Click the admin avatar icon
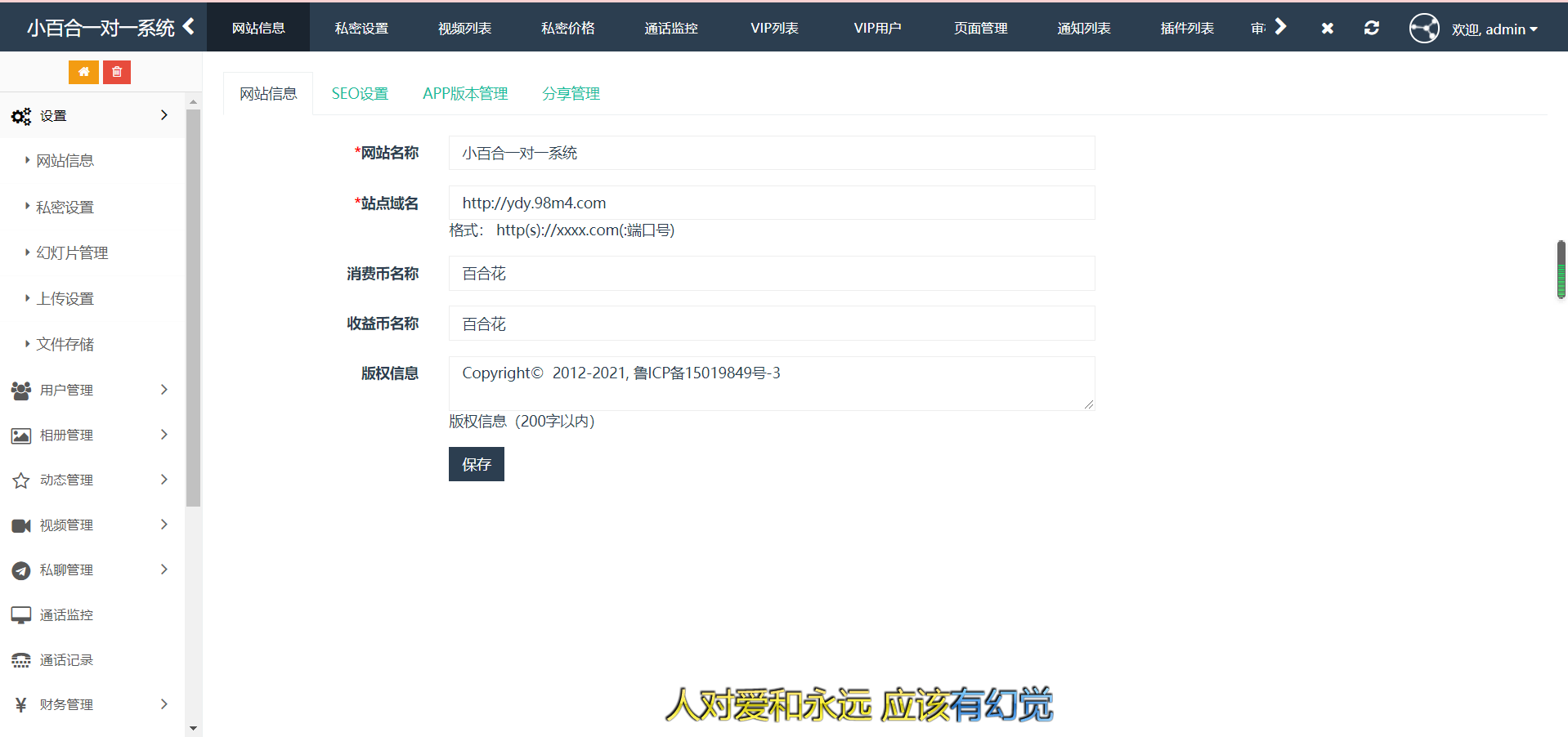The height and width of the screenshot is (737, 1568). [x=1423, y=28]
